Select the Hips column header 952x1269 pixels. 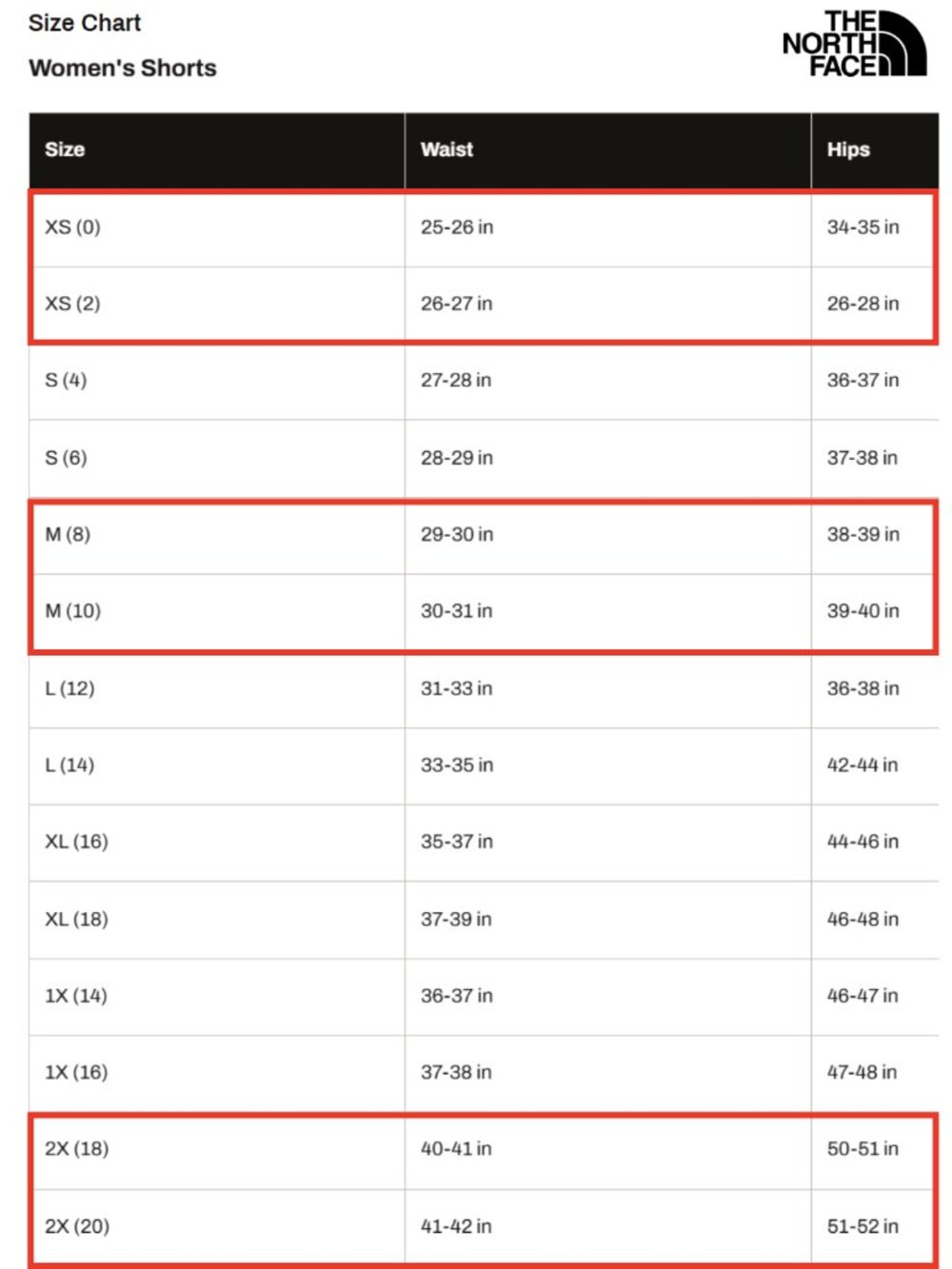(848, 149)
